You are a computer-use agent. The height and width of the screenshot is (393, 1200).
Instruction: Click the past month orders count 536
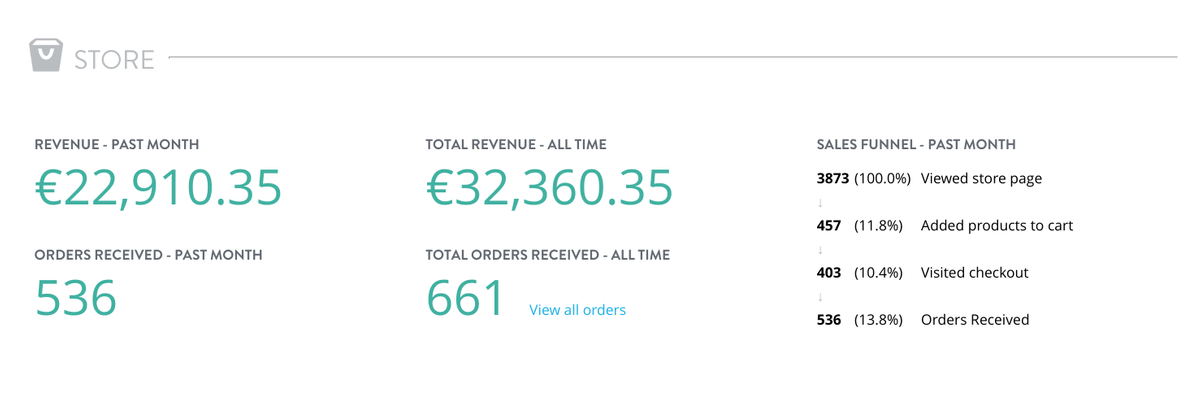[x=76, y=298]
